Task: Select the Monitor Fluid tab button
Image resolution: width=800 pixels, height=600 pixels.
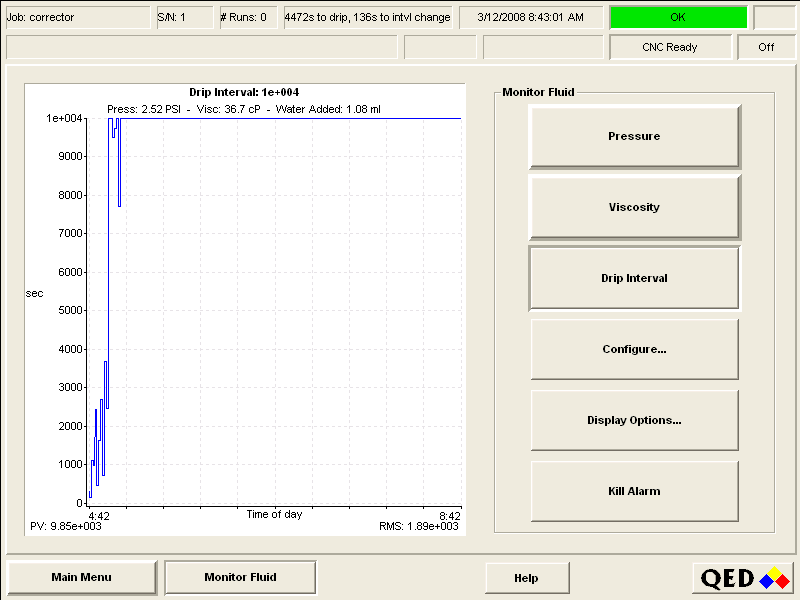Action: coord(240,577)
